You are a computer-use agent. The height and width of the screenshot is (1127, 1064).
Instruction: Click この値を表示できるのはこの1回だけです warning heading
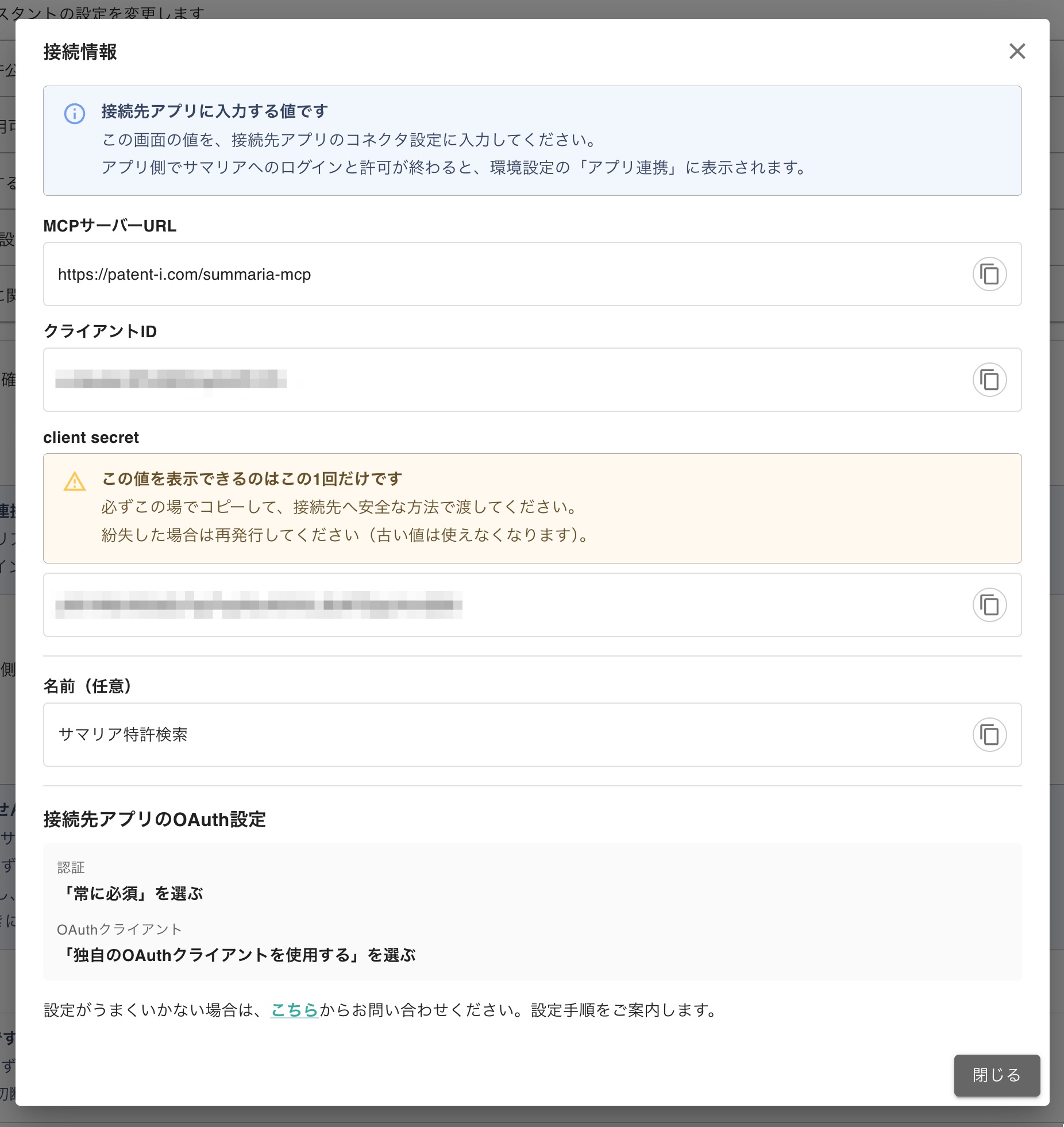pos(252,478)
